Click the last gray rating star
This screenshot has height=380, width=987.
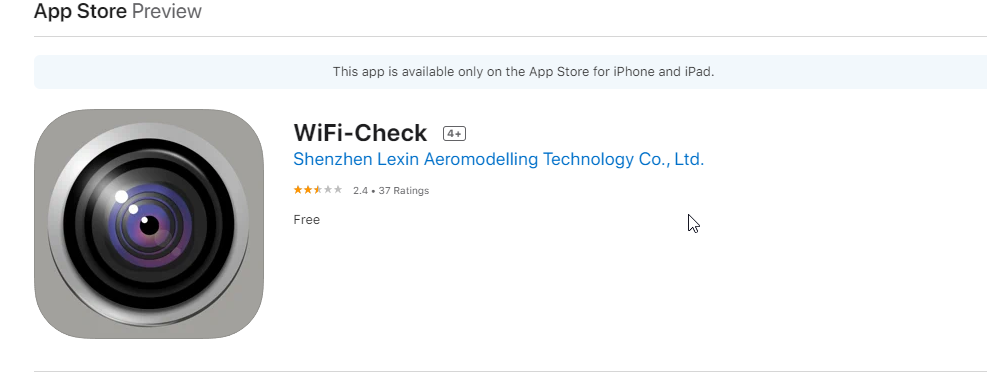point(338,190)
